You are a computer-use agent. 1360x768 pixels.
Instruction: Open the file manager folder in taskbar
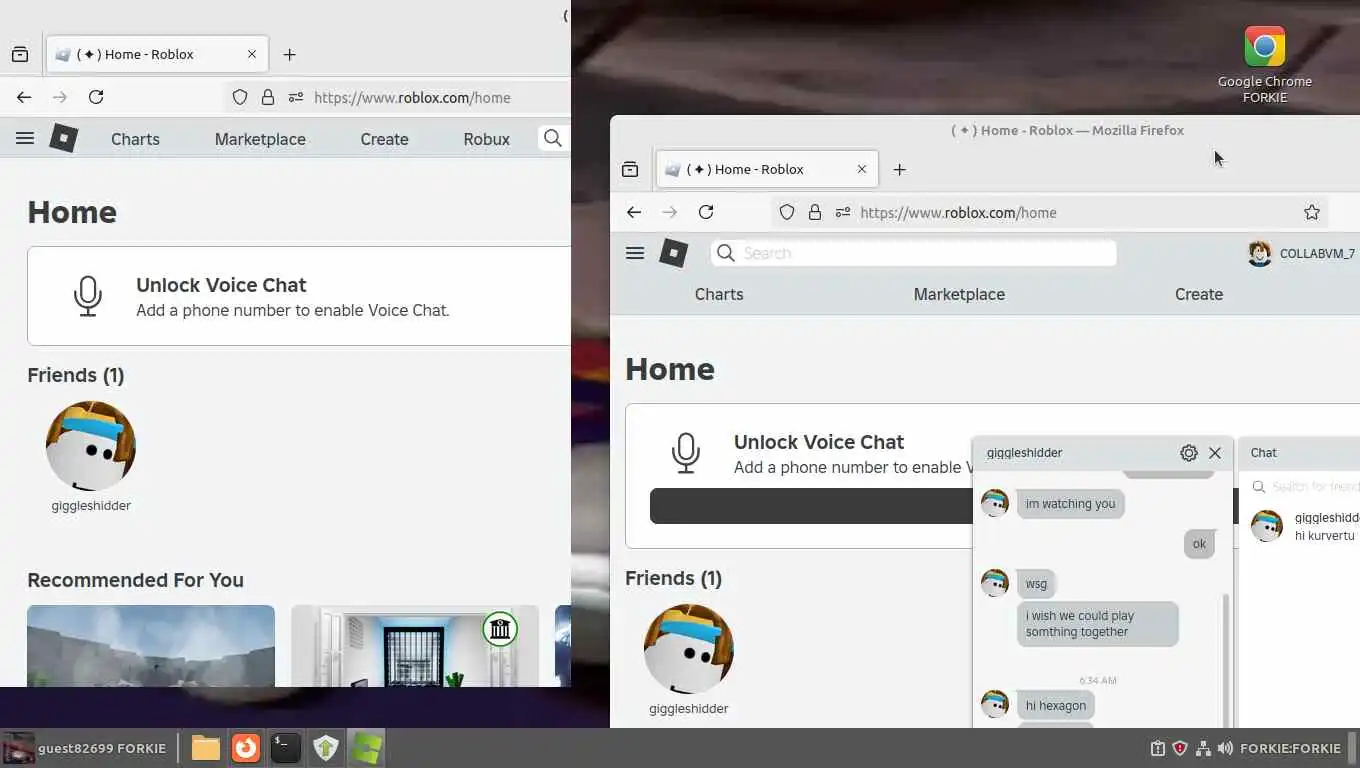tap(206, 748)
